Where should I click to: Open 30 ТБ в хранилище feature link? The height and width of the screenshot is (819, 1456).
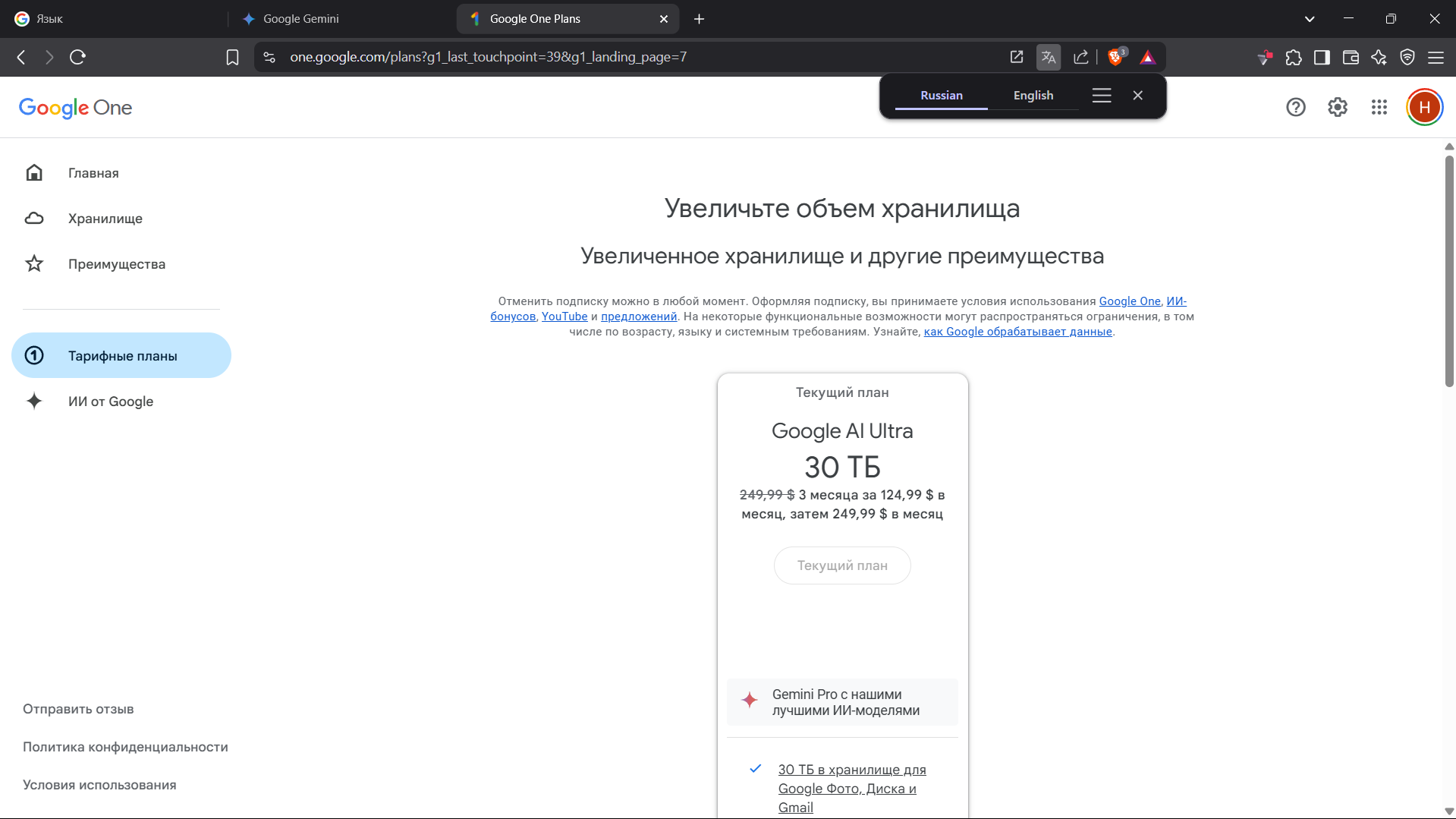pyautogui.click(x=852, y=788)
